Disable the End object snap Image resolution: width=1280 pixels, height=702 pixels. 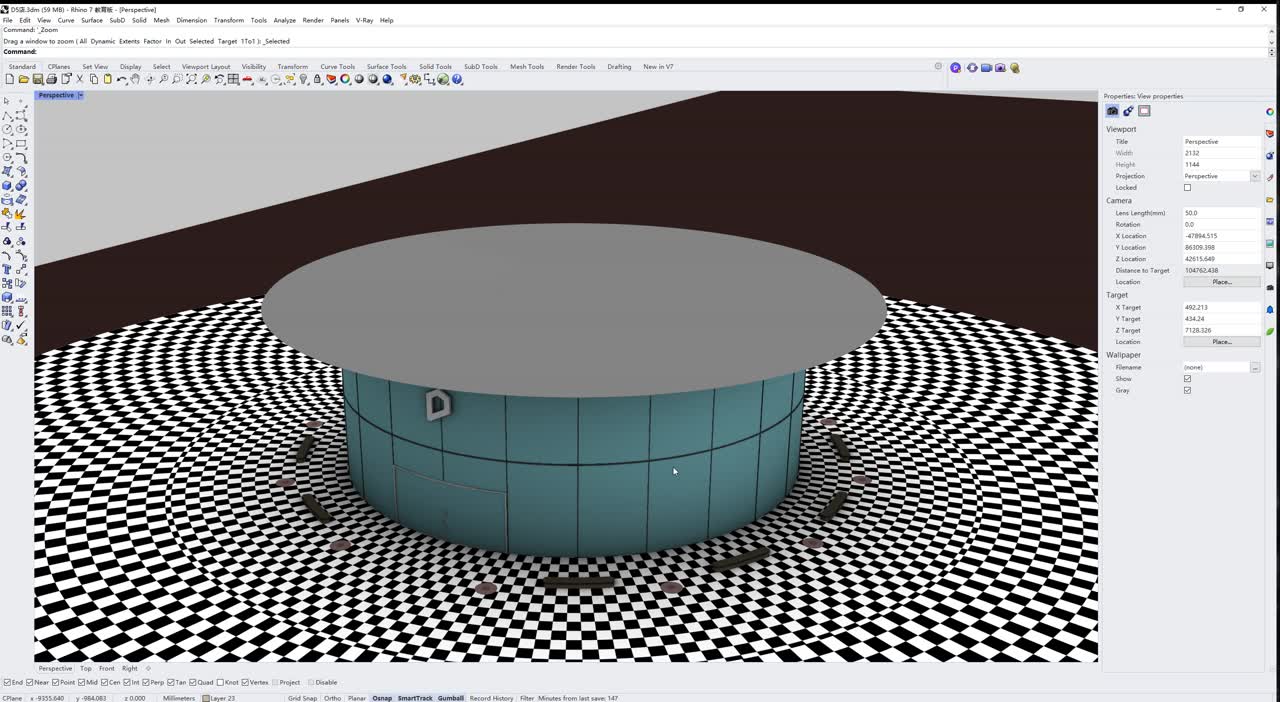pos(7,683)
